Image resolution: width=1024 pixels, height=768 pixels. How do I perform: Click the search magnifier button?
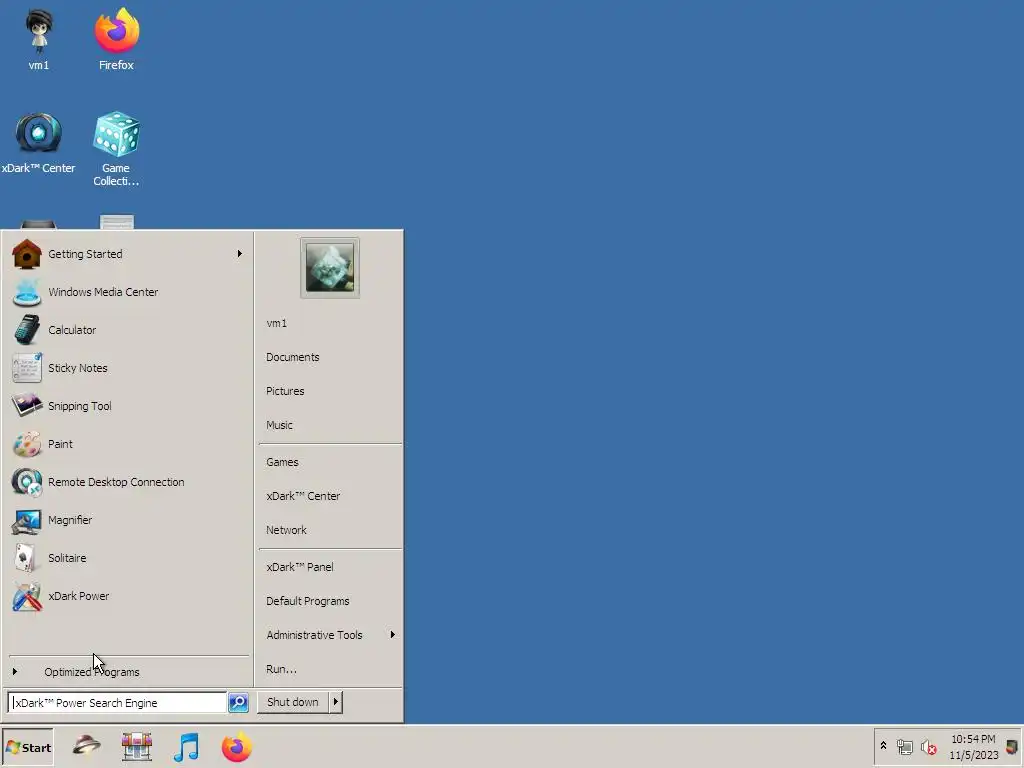click(238, 703)
